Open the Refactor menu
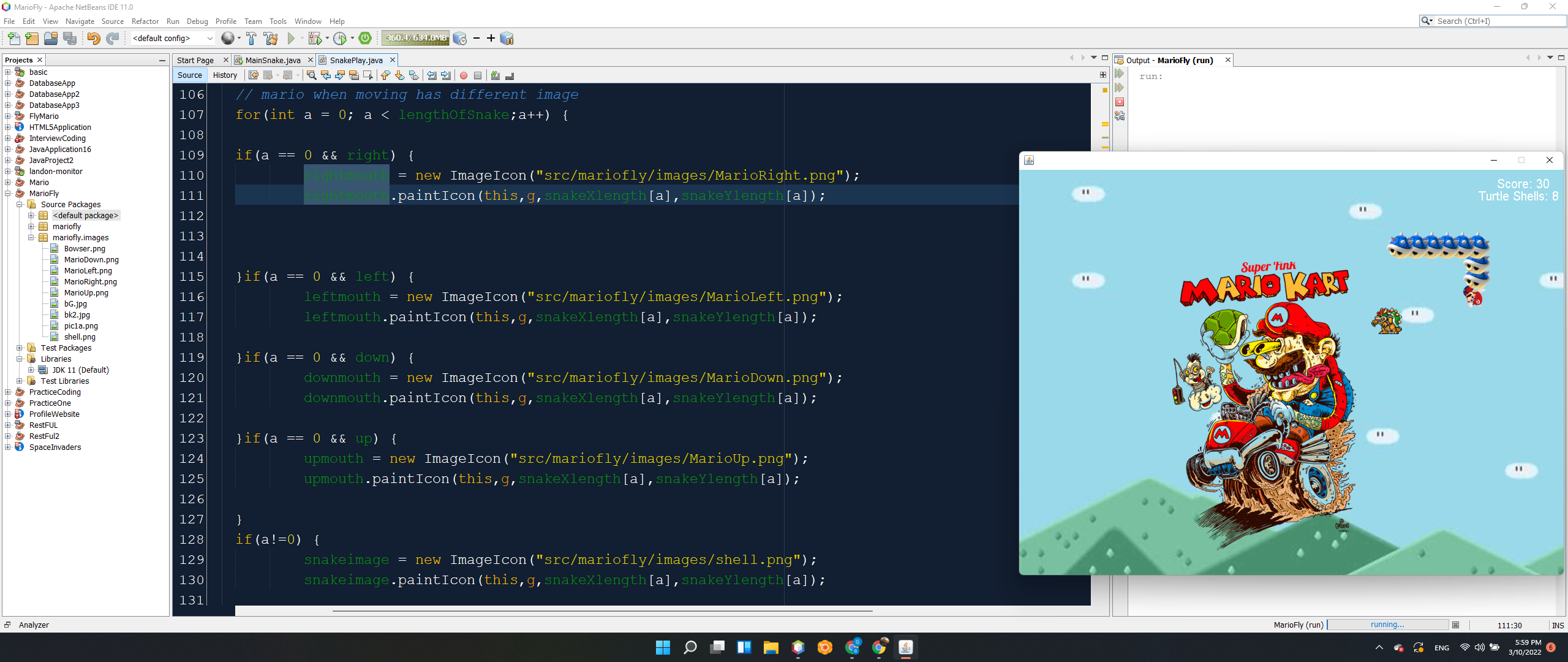Viewport: 1568px width, 662px height. pos(145,21)
